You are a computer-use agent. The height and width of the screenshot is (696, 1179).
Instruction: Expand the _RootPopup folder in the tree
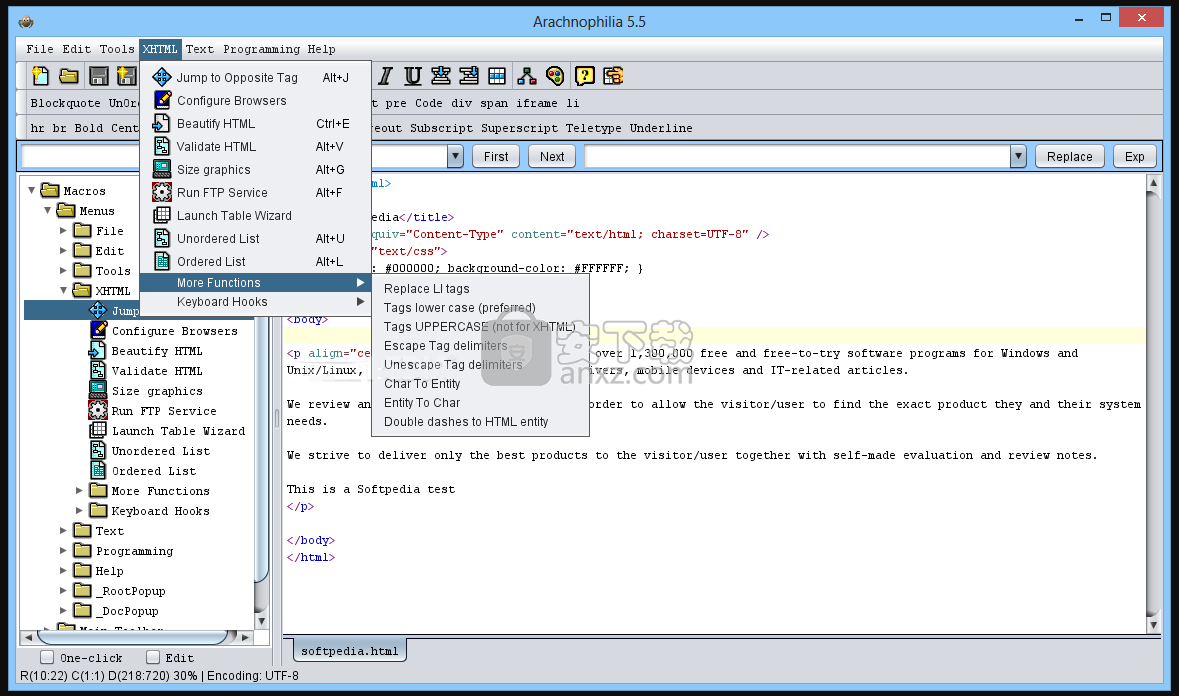(x=63, y=591)
